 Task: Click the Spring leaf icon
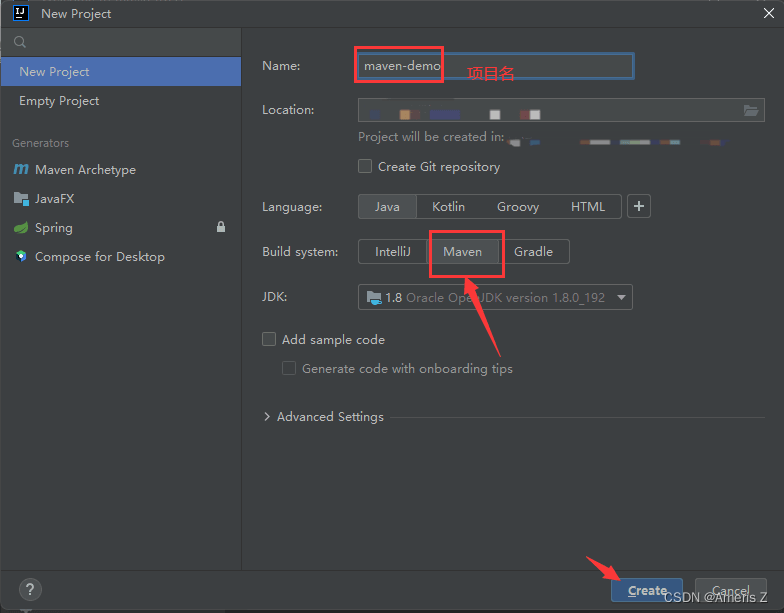[x=21, y=228]
